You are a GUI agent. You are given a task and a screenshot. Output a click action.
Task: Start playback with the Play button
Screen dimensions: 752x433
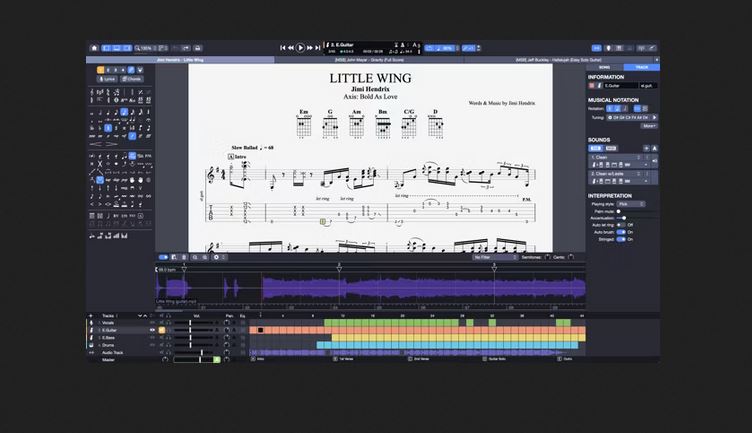pos(300,48)
